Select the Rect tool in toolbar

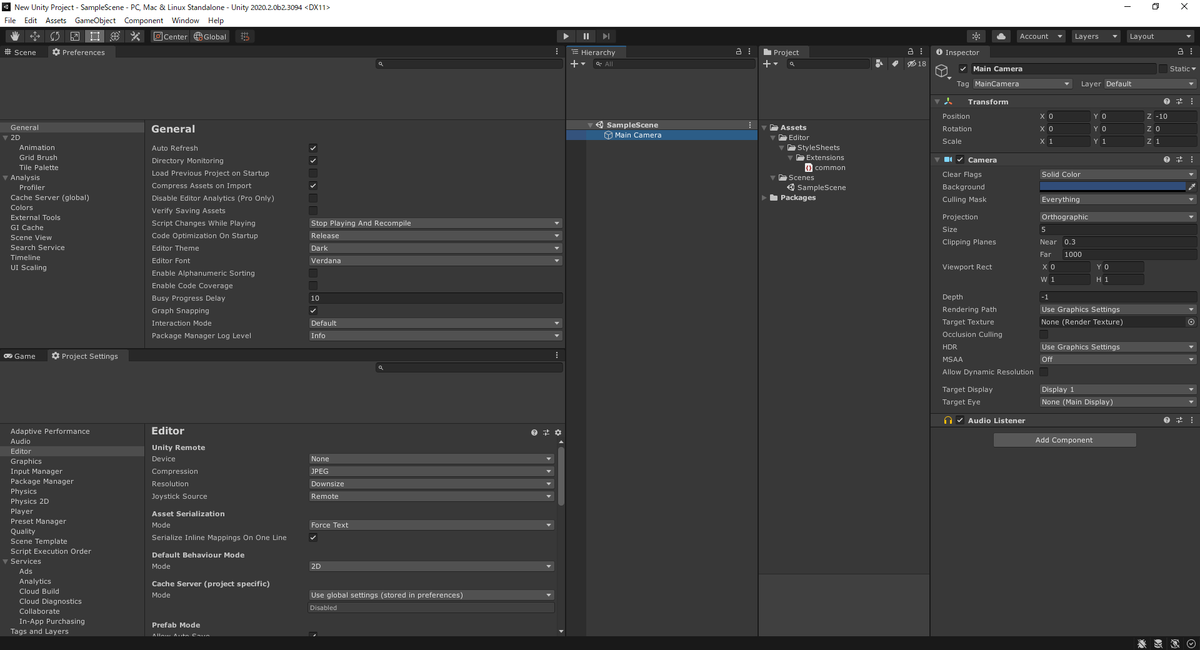click(95, 36)
